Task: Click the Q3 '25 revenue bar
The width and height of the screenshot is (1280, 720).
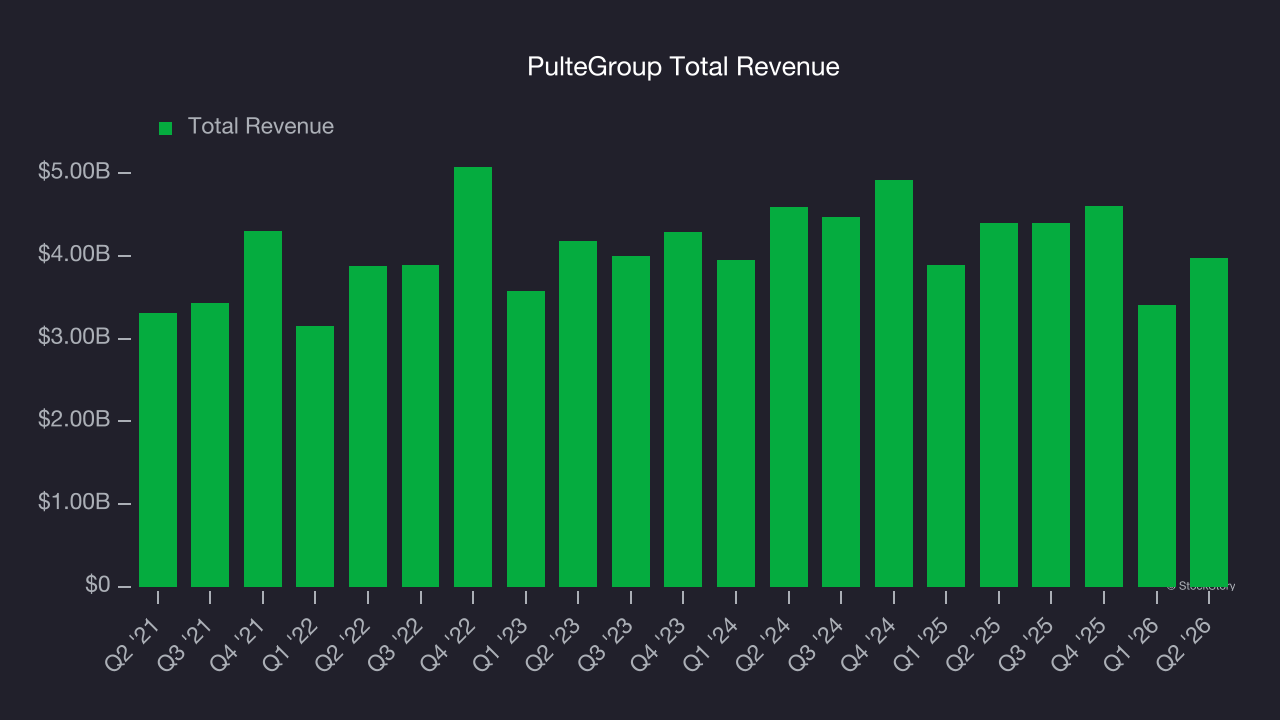Action: [1051, 405]
